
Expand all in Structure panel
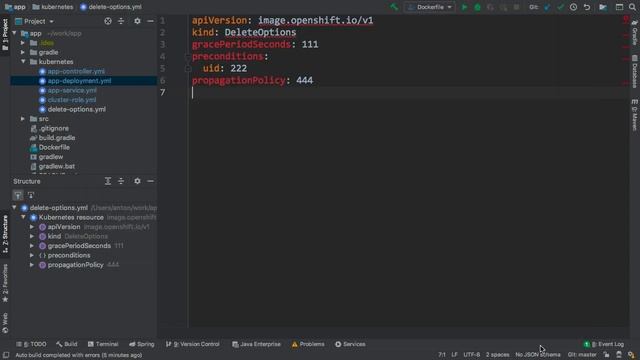coord(108,181)
